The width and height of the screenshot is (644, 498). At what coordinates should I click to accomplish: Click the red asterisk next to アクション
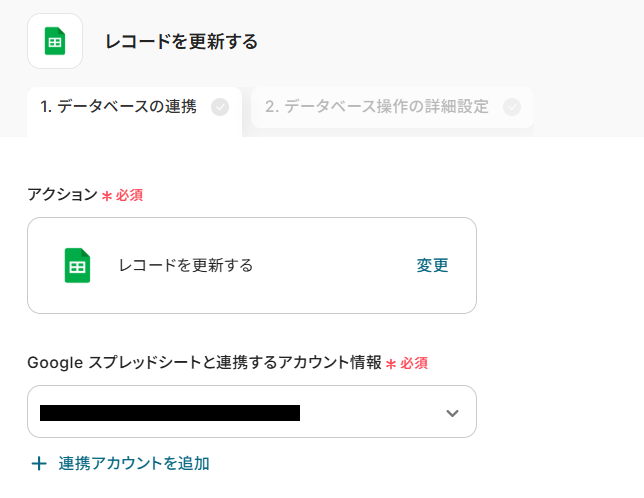[x=107, y=196]
